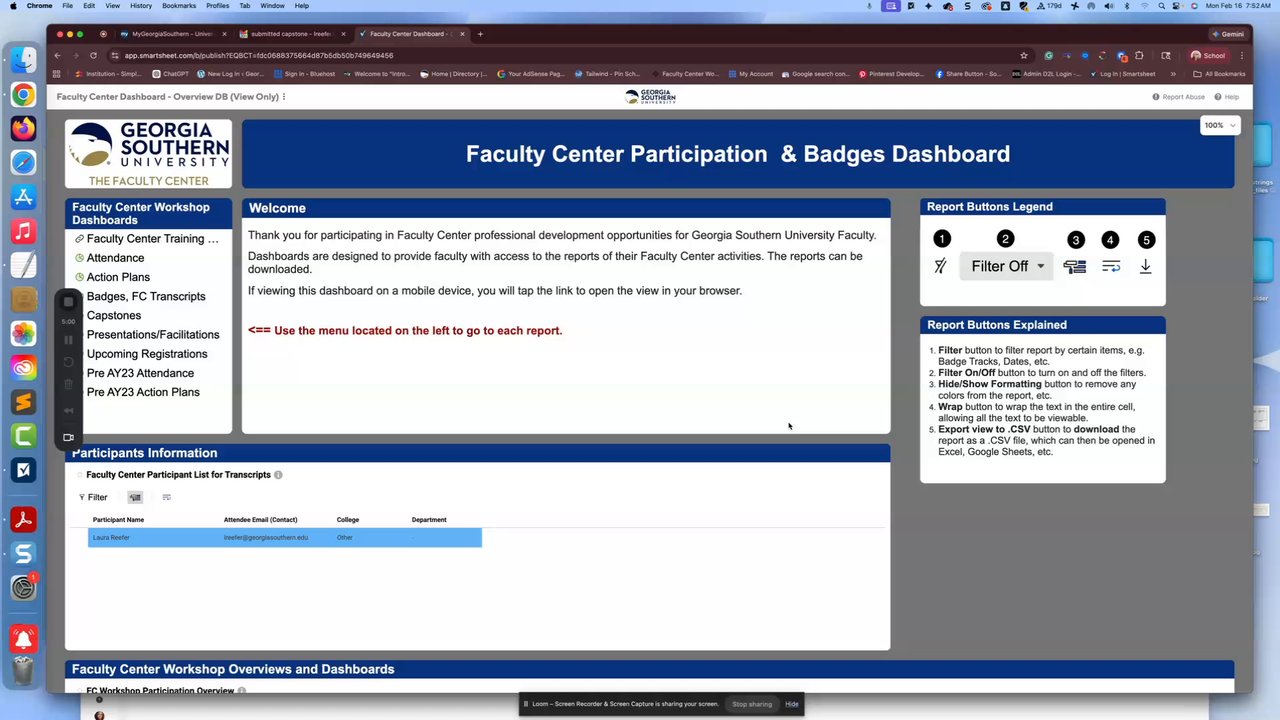Screen dimensions: 1280x720
Task: Open Photos app from the dock
Action: click(24, 333)
